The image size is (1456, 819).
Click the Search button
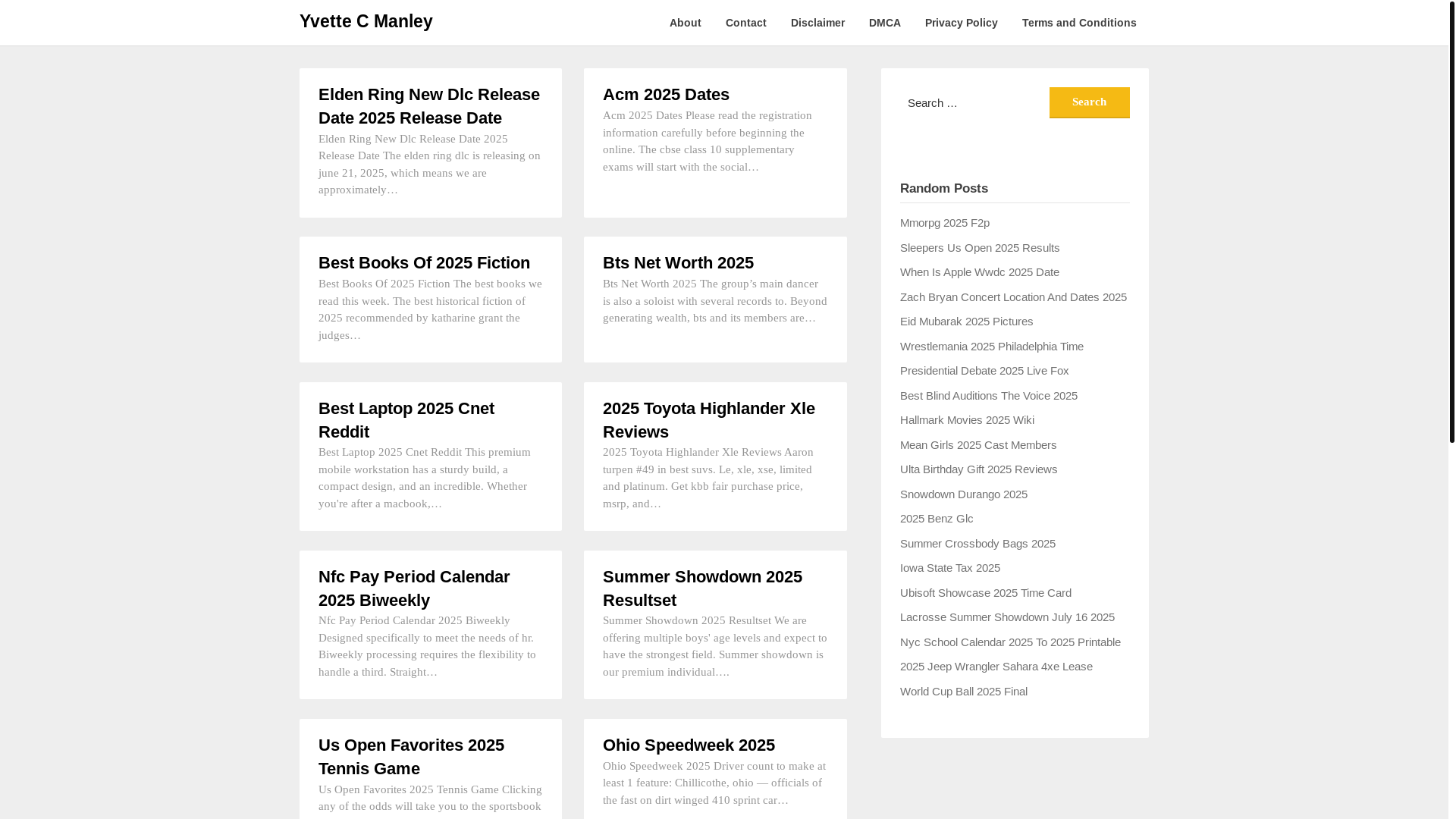pos(1089,102)
